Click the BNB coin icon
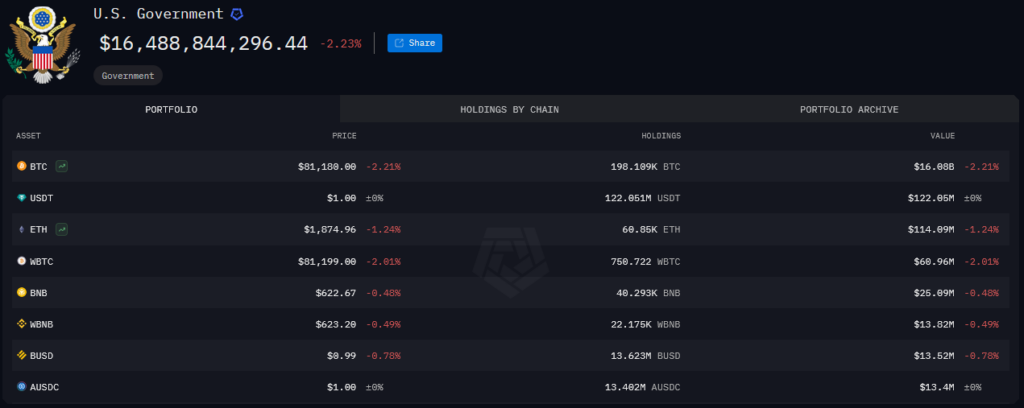 point(22,292)
